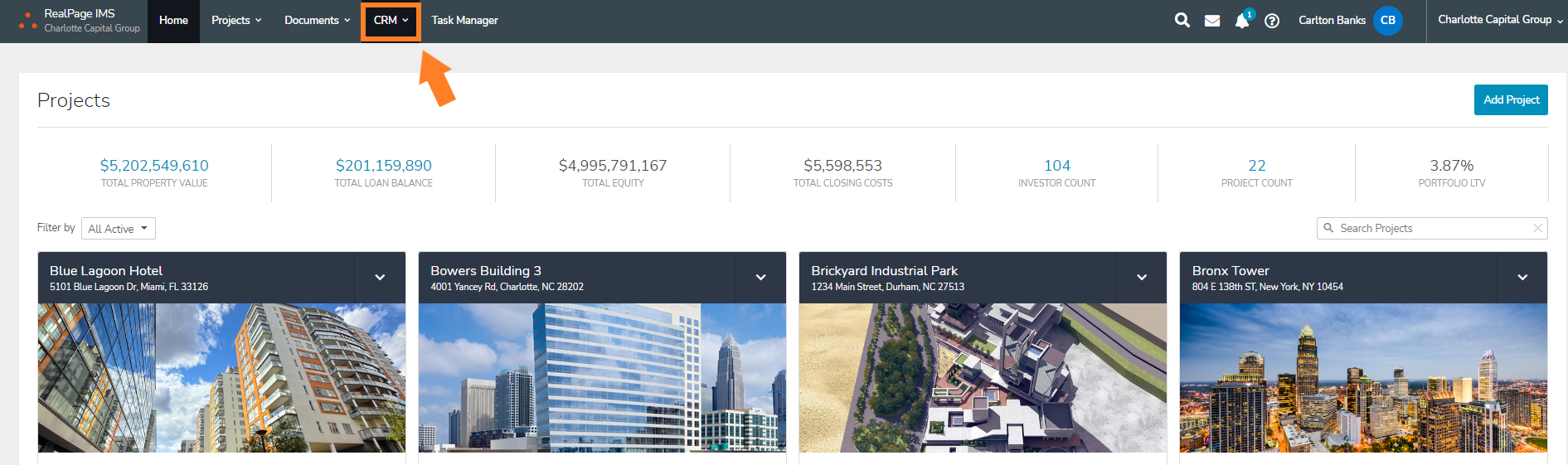The image size is (1568, 465).
Task: Expand the Bowers Building 3 card chevron
Action: 760,278
